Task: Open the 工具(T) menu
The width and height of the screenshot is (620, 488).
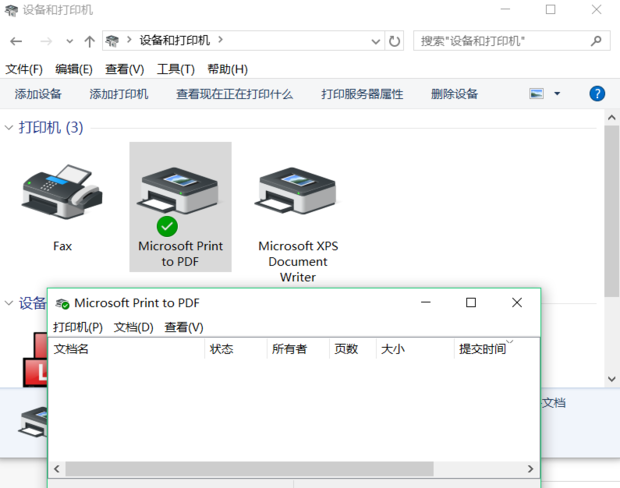Action: coord(176,70)
